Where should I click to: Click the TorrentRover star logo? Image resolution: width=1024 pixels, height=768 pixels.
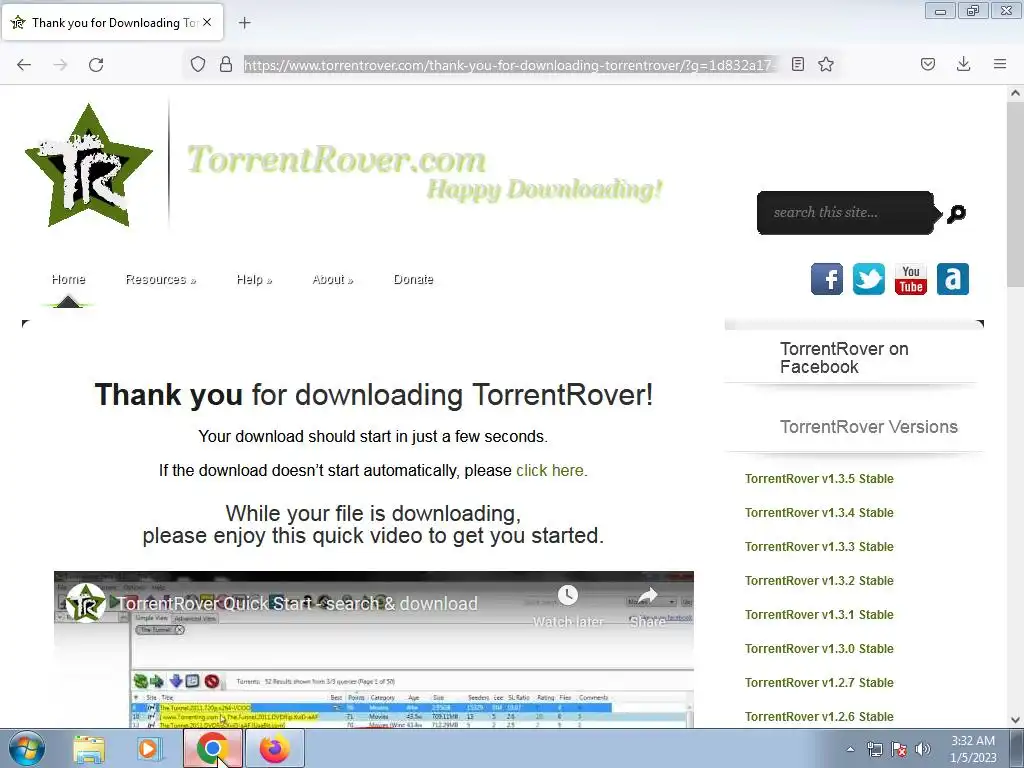click(89, 166)
